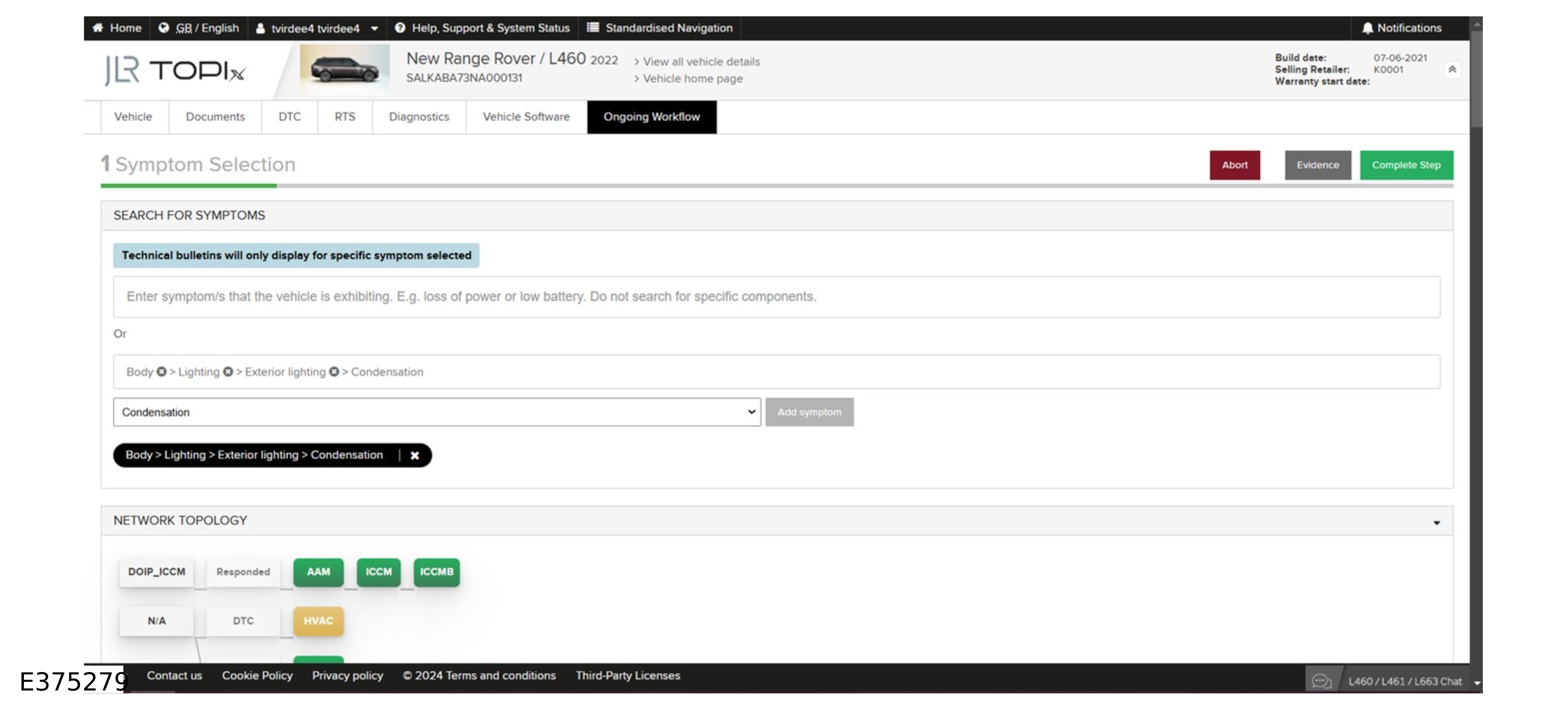Click the symptom search text field
The height and width of the screenshot is (709, 1568).
point(776,296)
